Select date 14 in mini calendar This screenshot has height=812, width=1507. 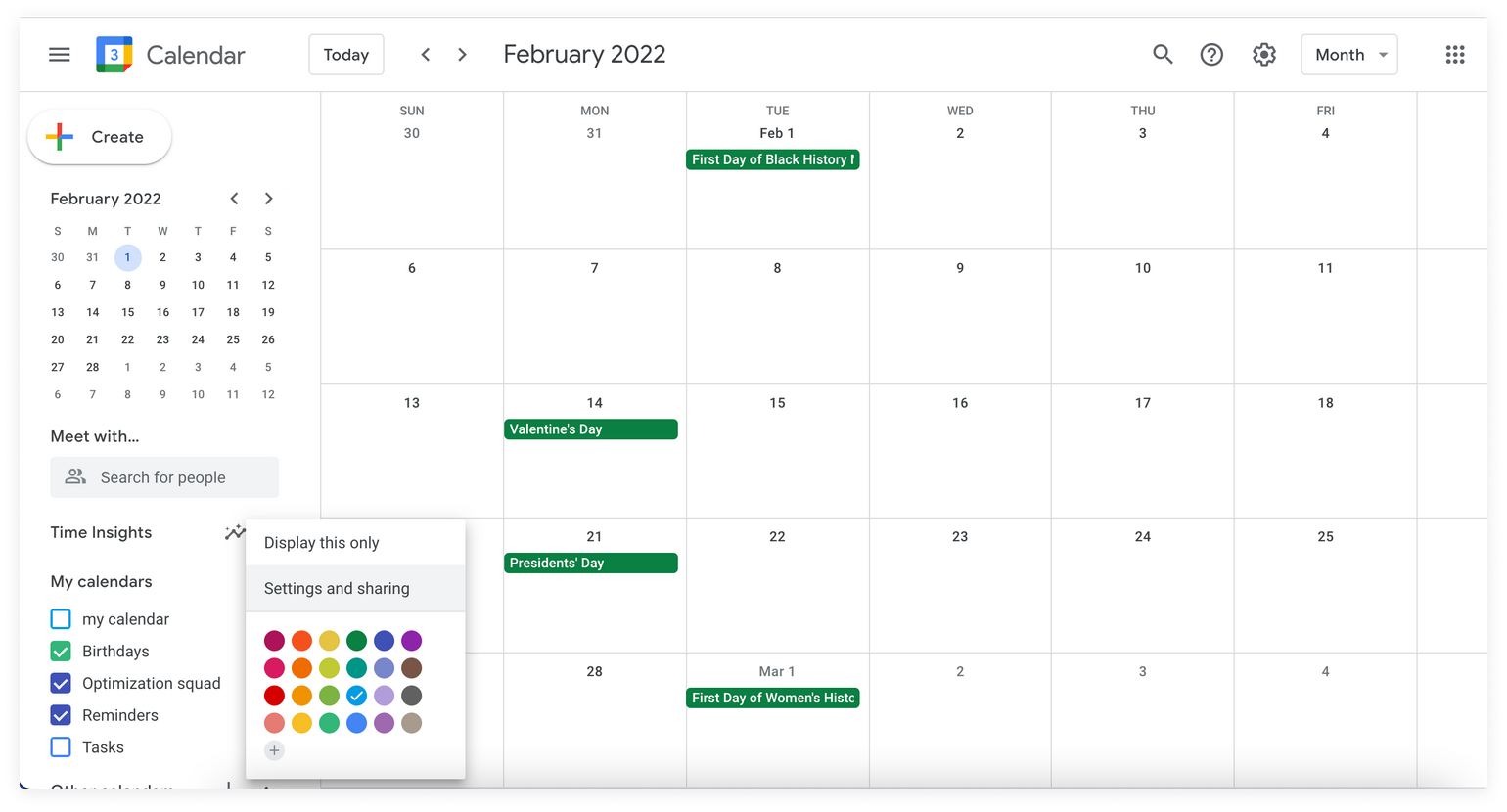coord(92,312)
